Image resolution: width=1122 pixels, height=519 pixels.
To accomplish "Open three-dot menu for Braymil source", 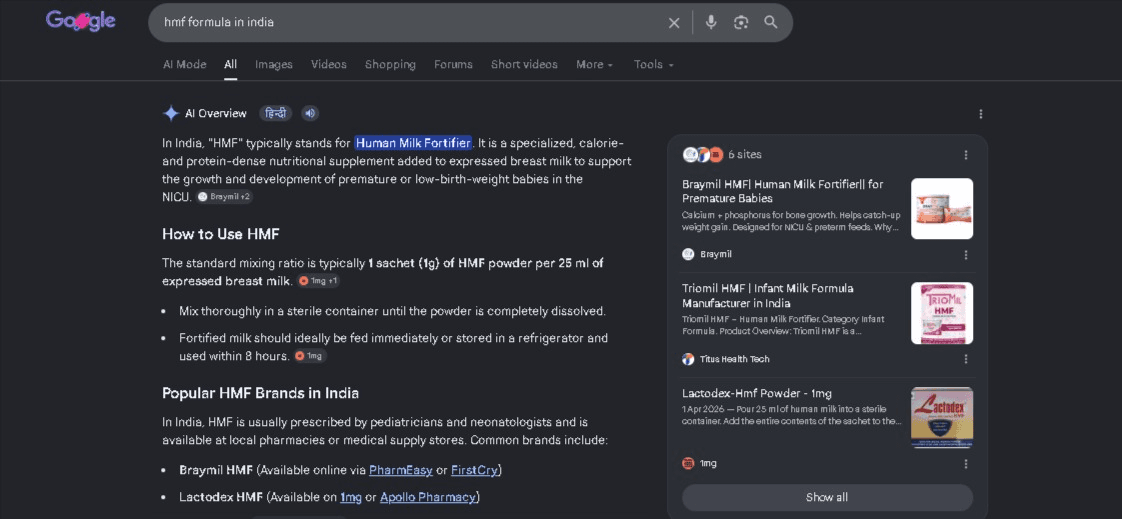I will 966,254.
